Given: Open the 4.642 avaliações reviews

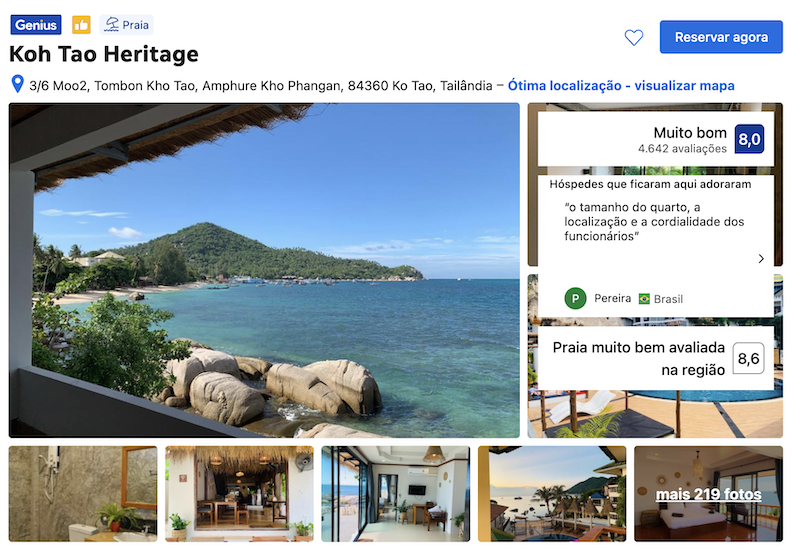Looking at the screenshot, I should pos(682,148).
